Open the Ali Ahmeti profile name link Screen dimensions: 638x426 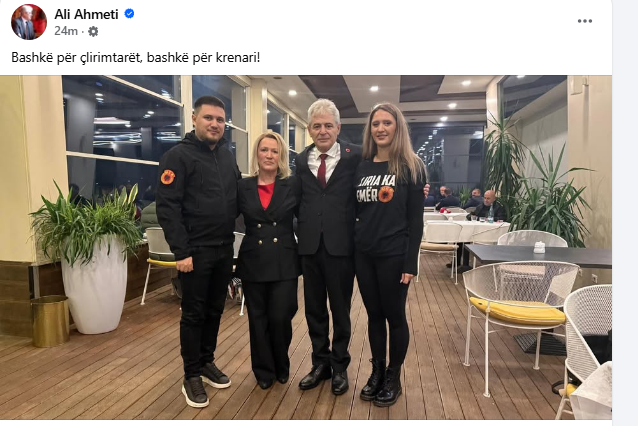[86, 14]
